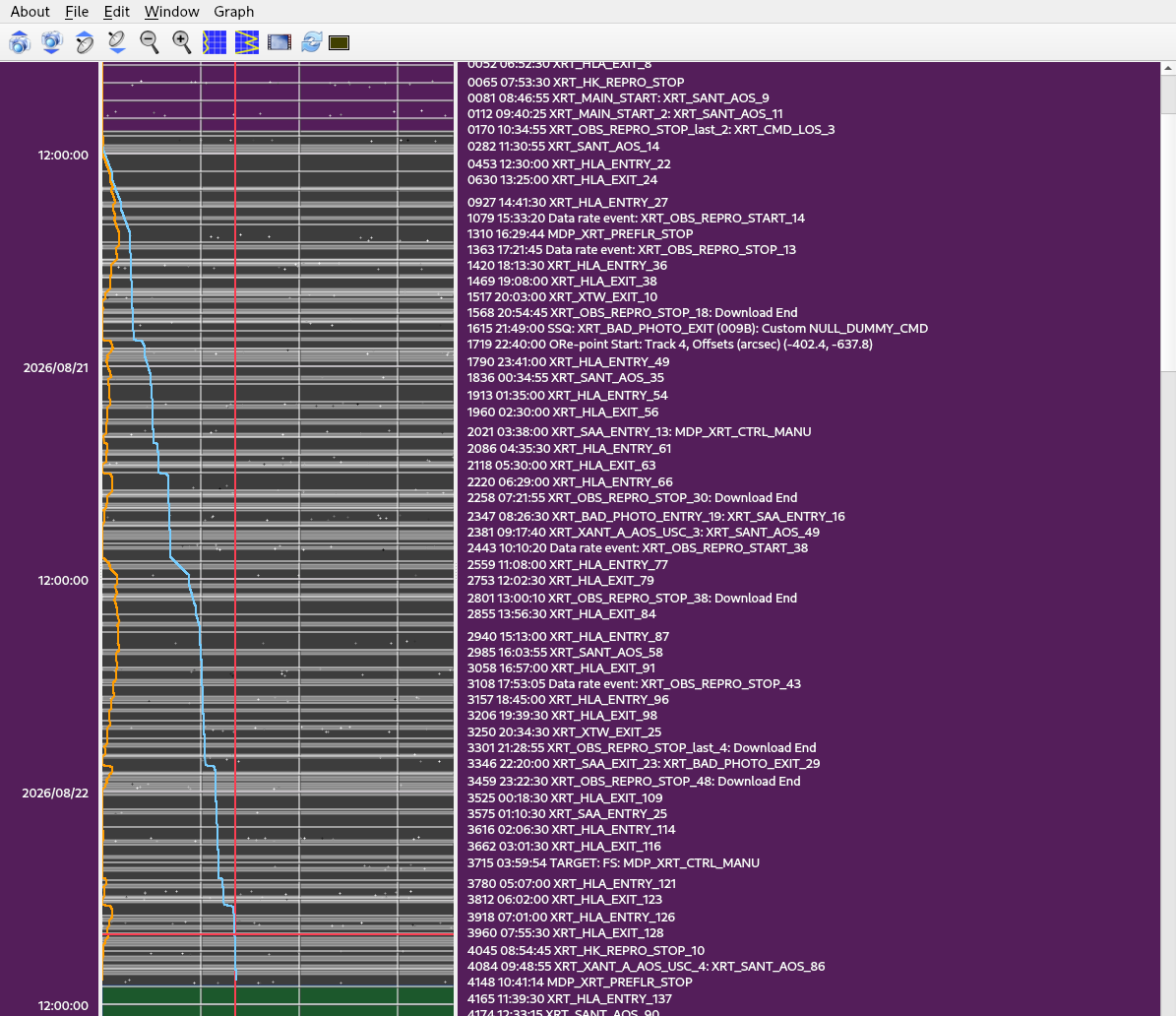Image resolution: width=1176 pixels, height=1016 pixels.
Task: Open the Edit menu
Action: click(116, 11)
